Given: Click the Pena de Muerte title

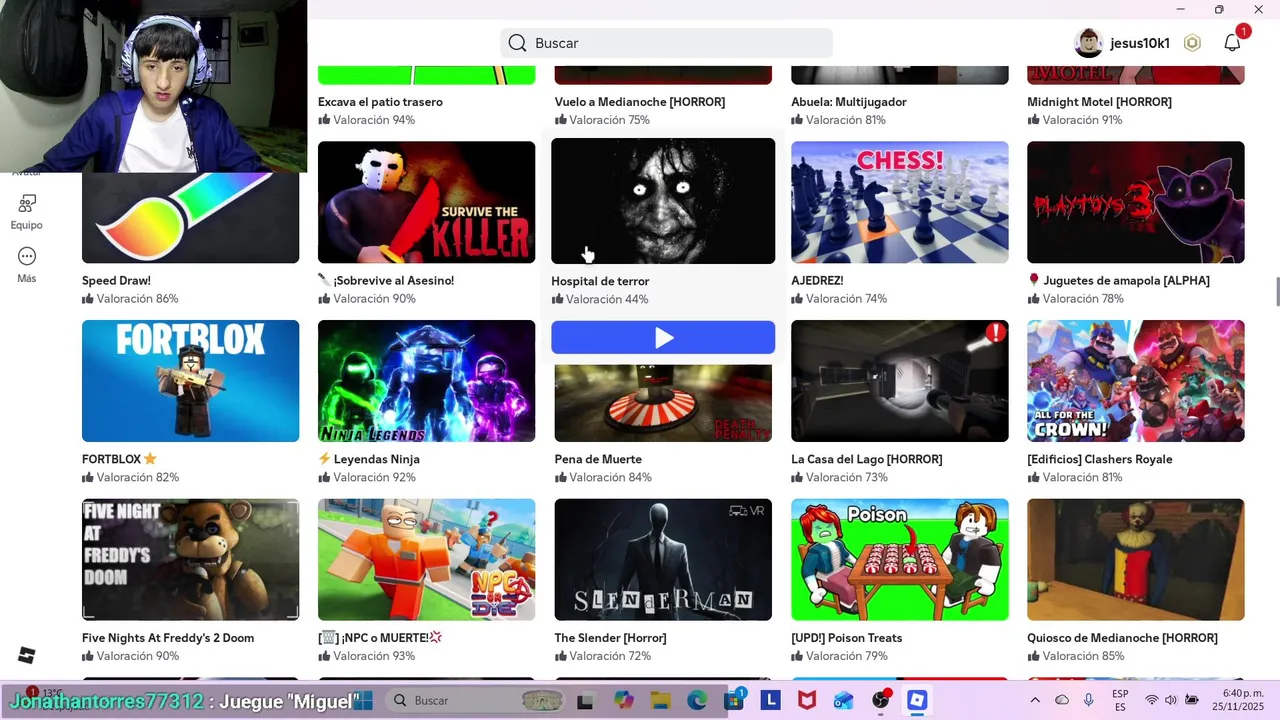Looking at the screenshot, I should tap(598, 459).
